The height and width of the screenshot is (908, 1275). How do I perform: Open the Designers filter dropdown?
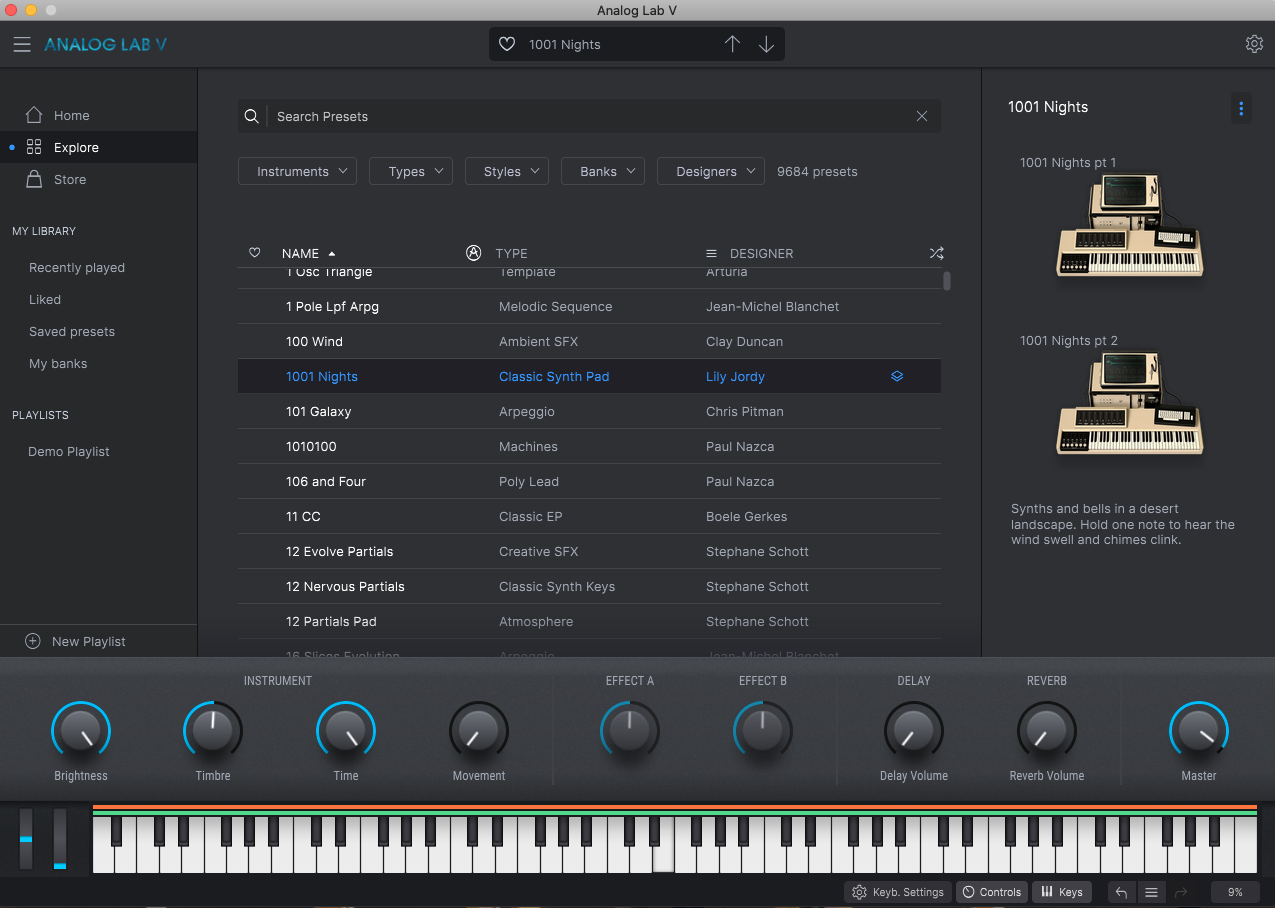pos(710,172)
